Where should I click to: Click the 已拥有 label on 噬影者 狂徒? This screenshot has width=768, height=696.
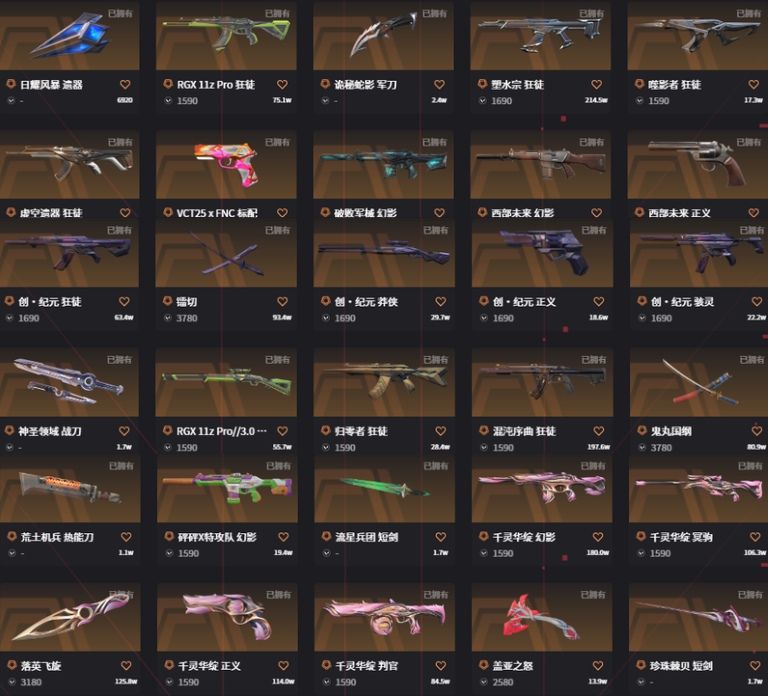748,13
